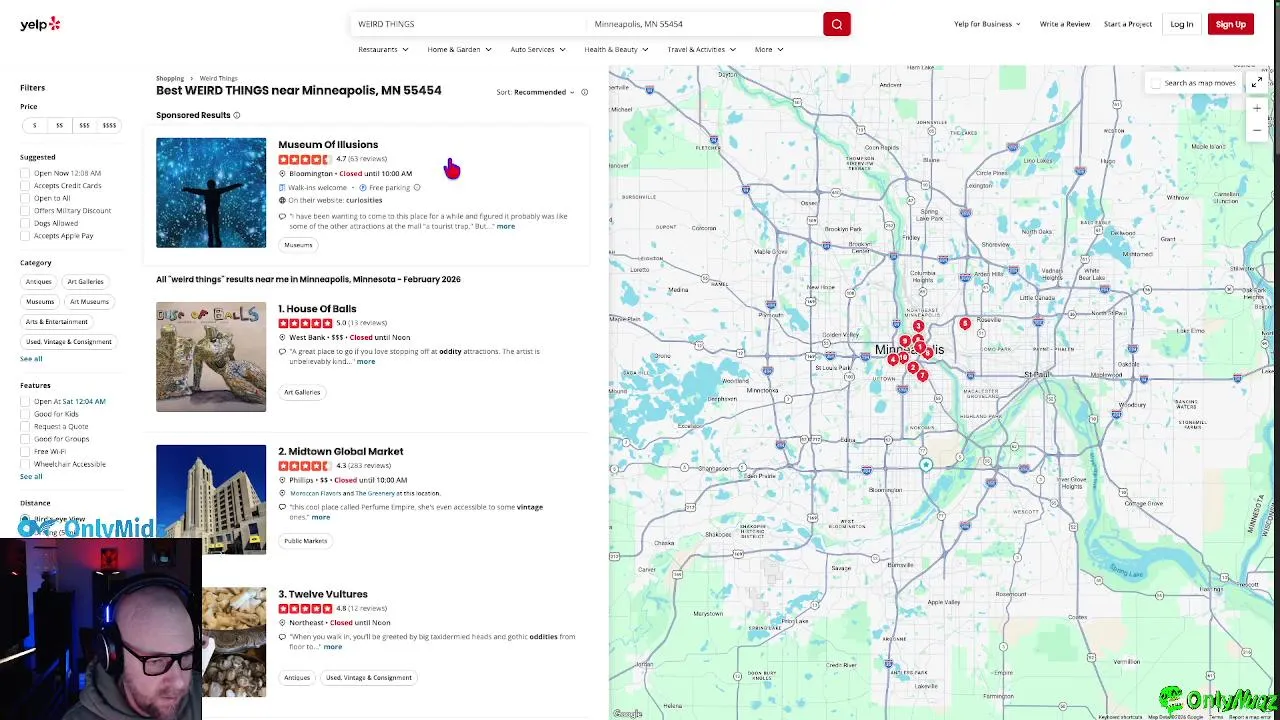Select the Antiques category chip
This screenshot has height=720, width=1280.
[39, 282]
